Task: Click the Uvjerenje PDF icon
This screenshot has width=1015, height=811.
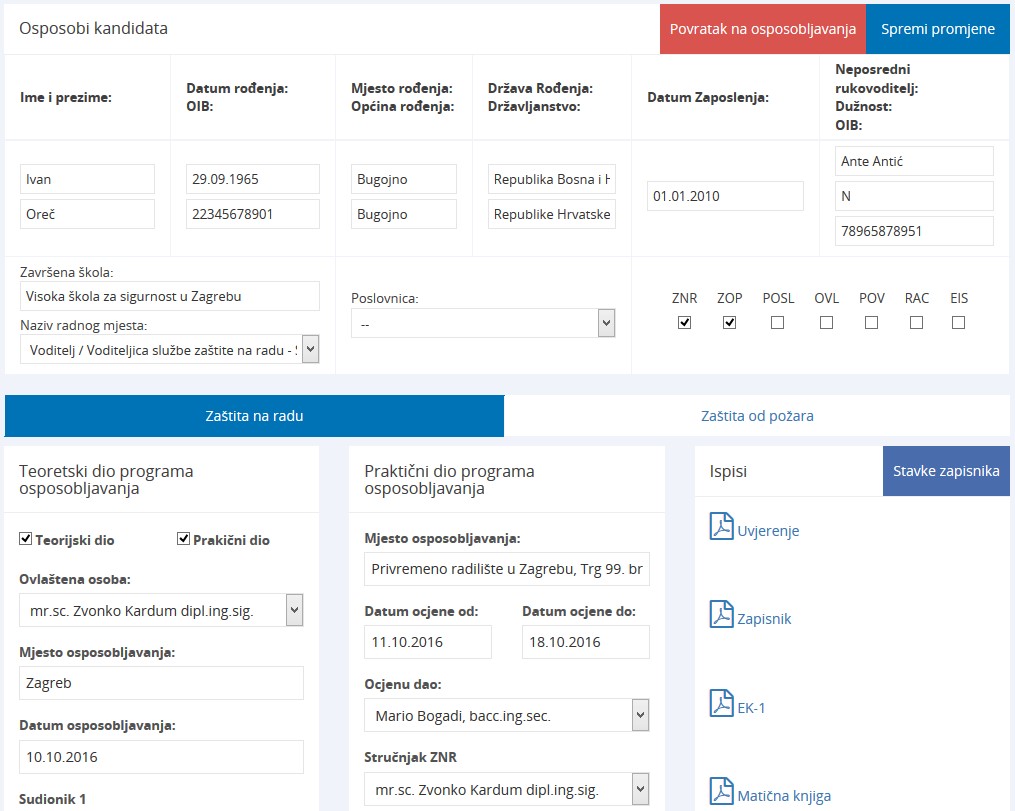Action: 721,526
